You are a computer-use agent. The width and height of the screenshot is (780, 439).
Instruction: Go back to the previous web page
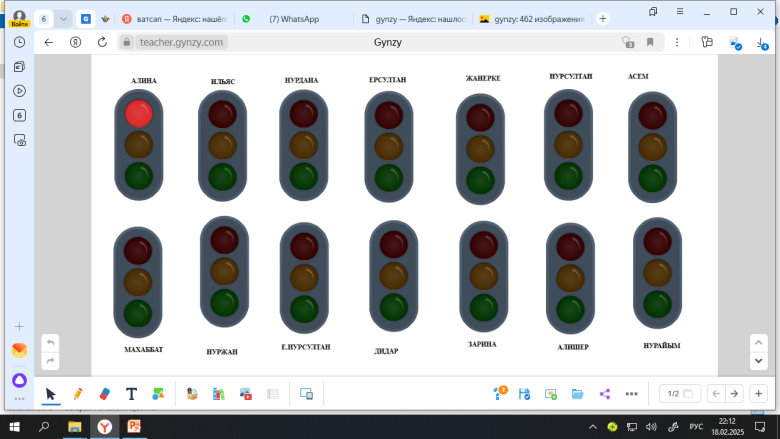[48, 42]
